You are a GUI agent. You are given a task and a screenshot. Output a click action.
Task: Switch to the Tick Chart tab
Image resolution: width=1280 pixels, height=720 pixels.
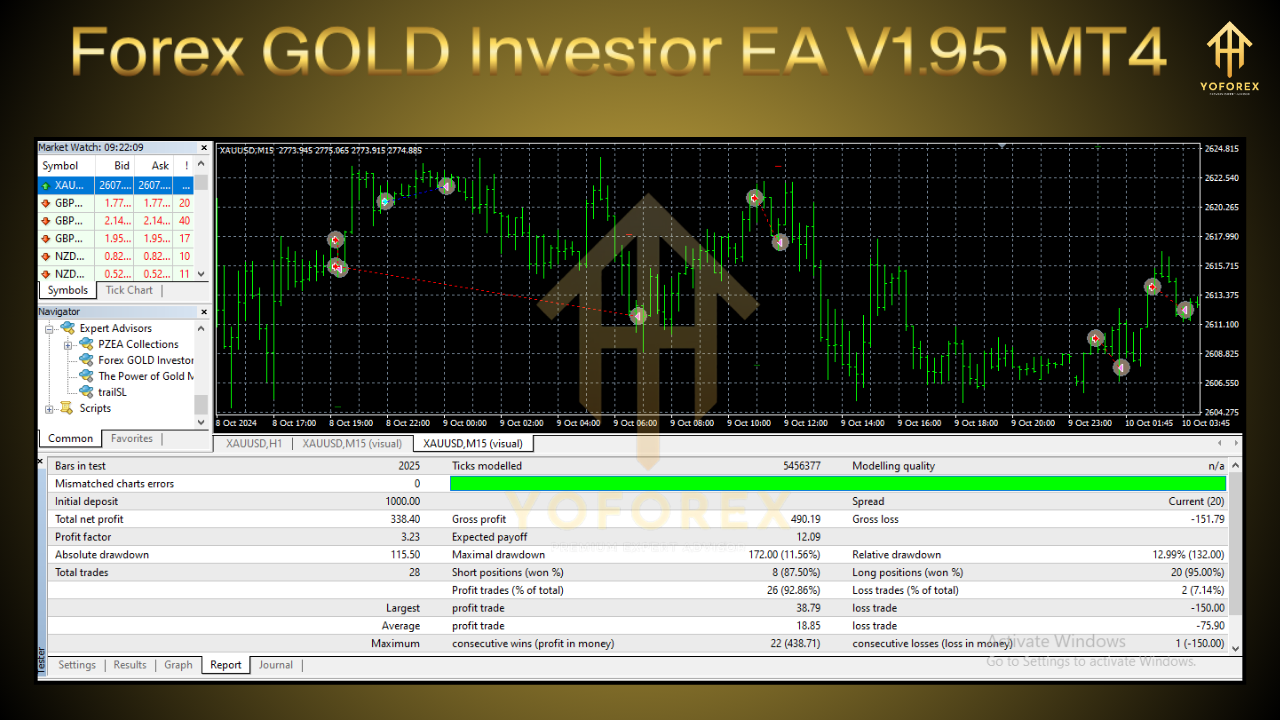tap(129, 290)
